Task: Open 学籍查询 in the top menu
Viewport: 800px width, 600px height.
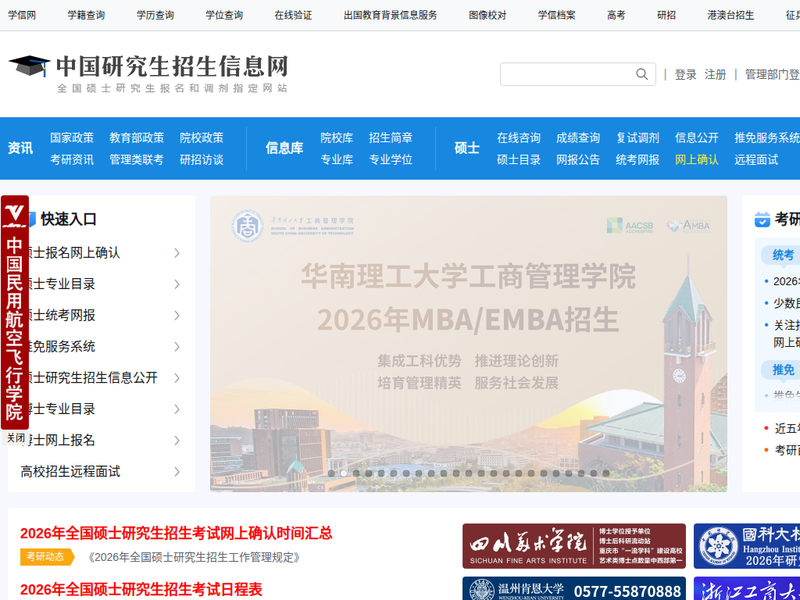Action: 86,15
